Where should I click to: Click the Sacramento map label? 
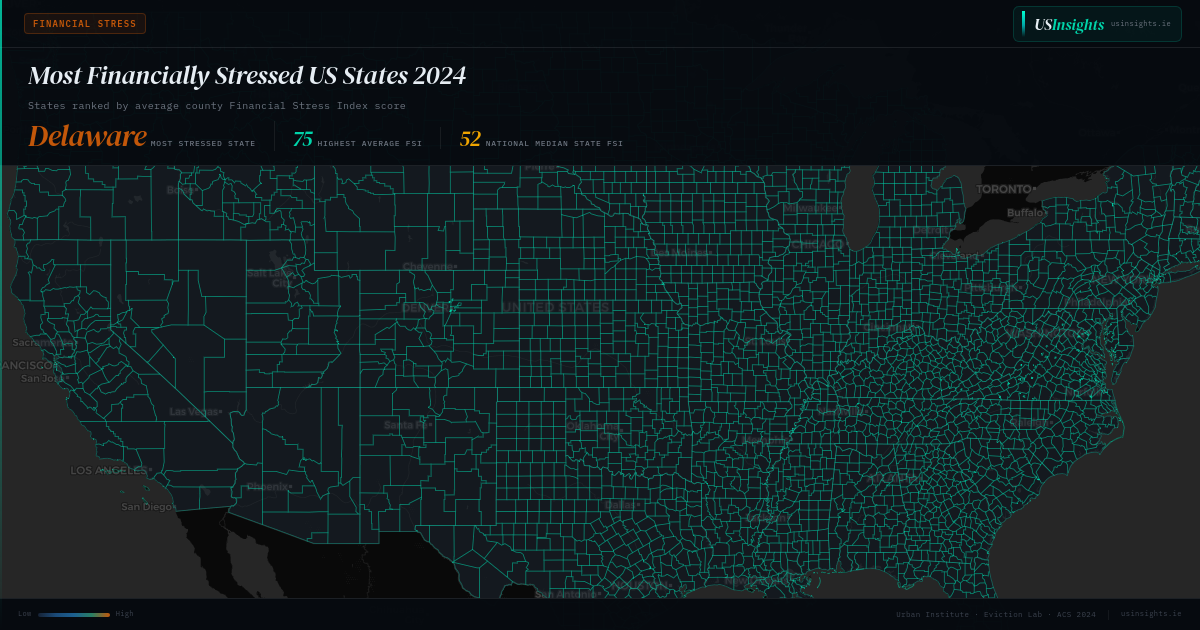coord(42,342)
